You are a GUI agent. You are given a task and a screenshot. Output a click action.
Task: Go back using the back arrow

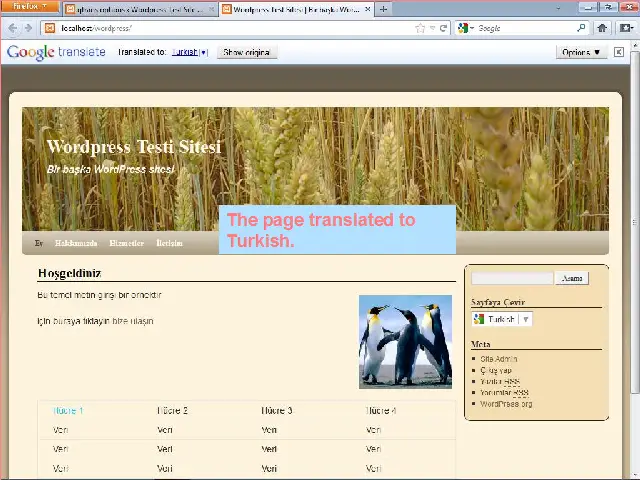point(13,28)
